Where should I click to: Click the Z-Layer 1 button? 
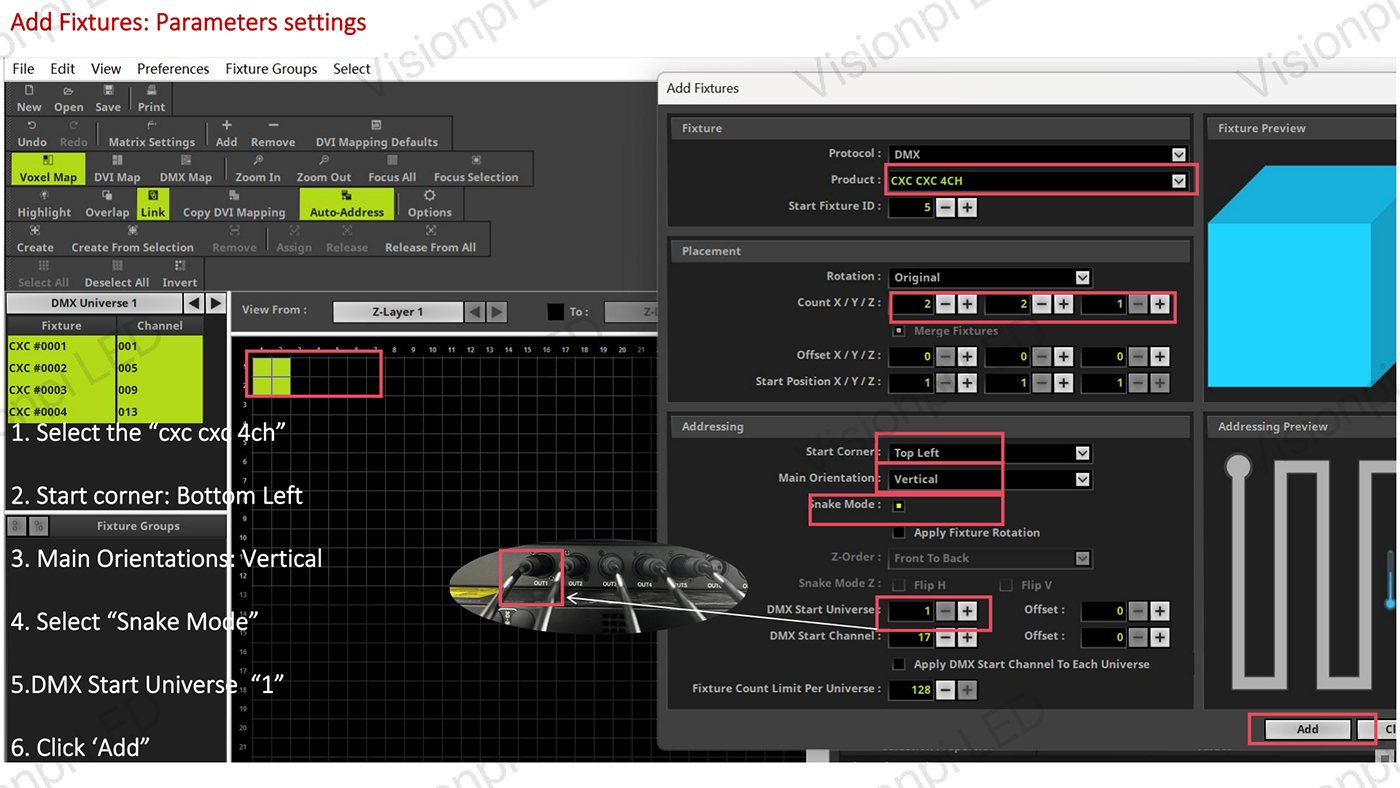pyautogui.click(x=397, y=312)
